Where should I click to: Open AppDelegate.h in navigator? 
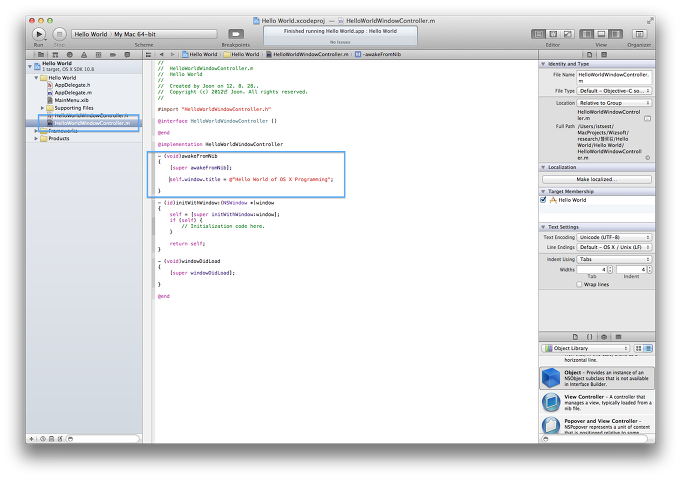pos(69,85)
